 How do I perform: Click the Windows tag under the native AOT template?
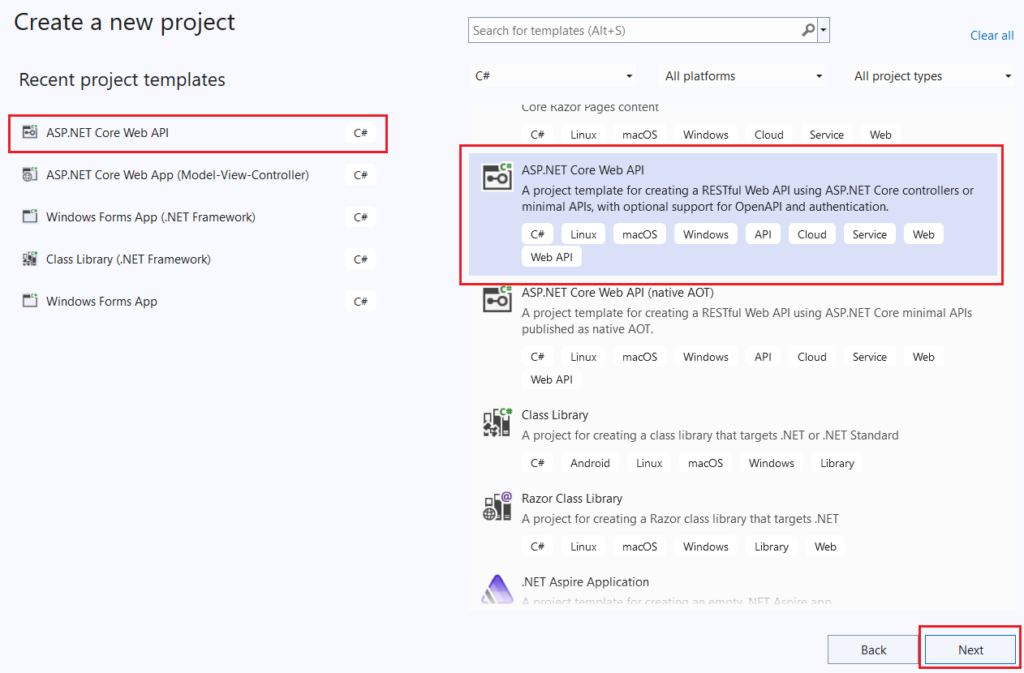point(705,357)
